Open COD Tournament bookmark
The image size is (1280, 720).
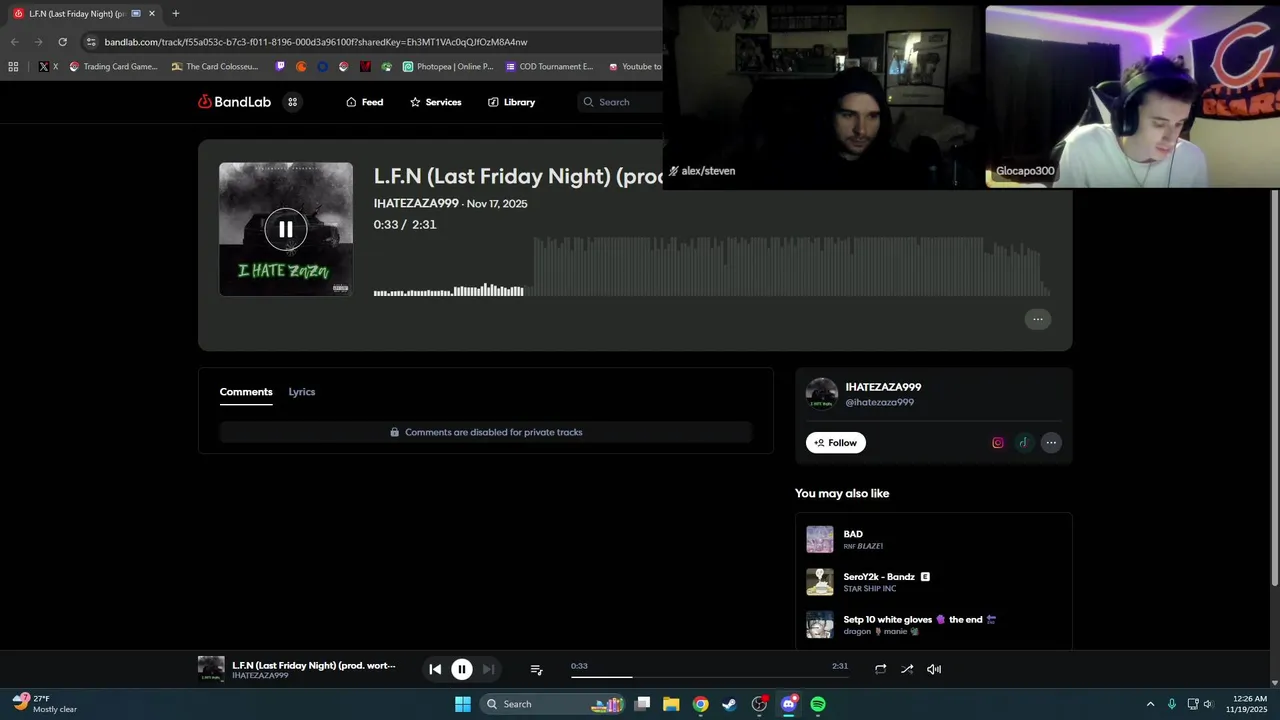pyautogui.click(x=550, y=67)
